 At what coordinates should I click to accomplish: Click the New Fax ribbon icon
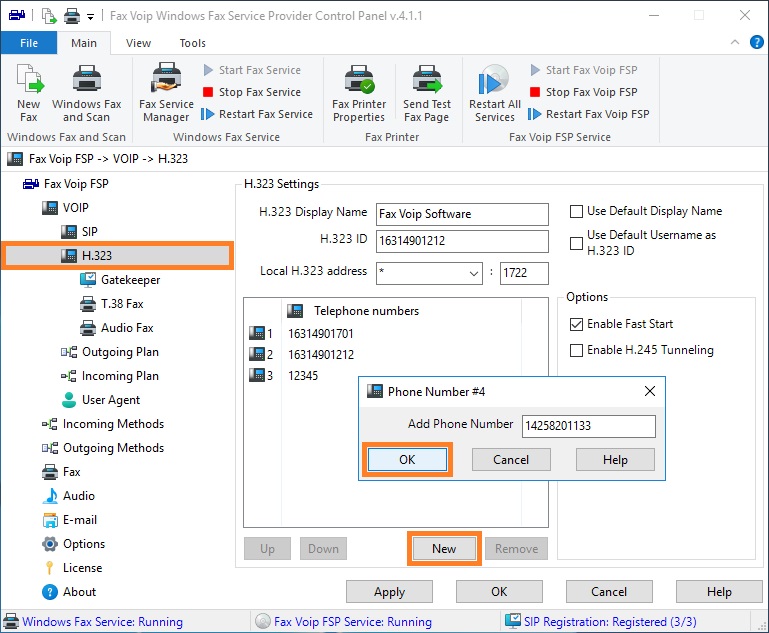coord(29,93)
